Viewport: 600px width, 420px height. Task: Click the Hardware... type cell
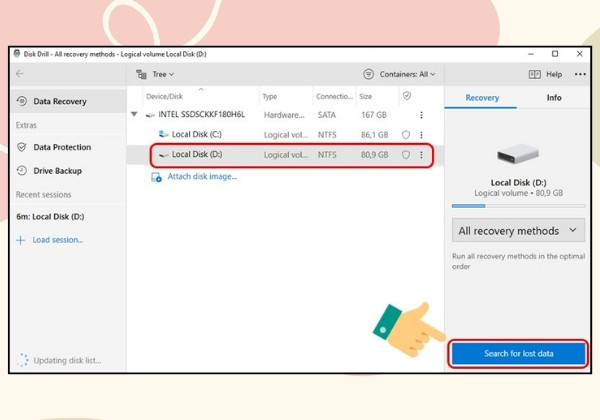coord(284,115)
